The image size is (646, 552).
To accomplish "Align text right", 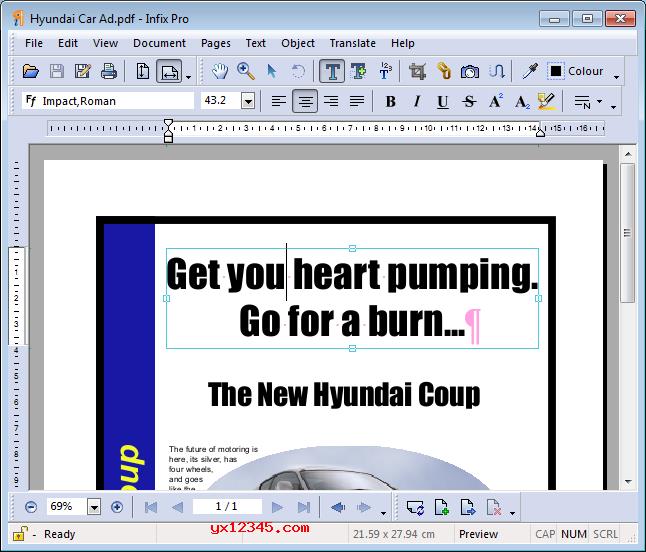I will [x=331, y=101].
